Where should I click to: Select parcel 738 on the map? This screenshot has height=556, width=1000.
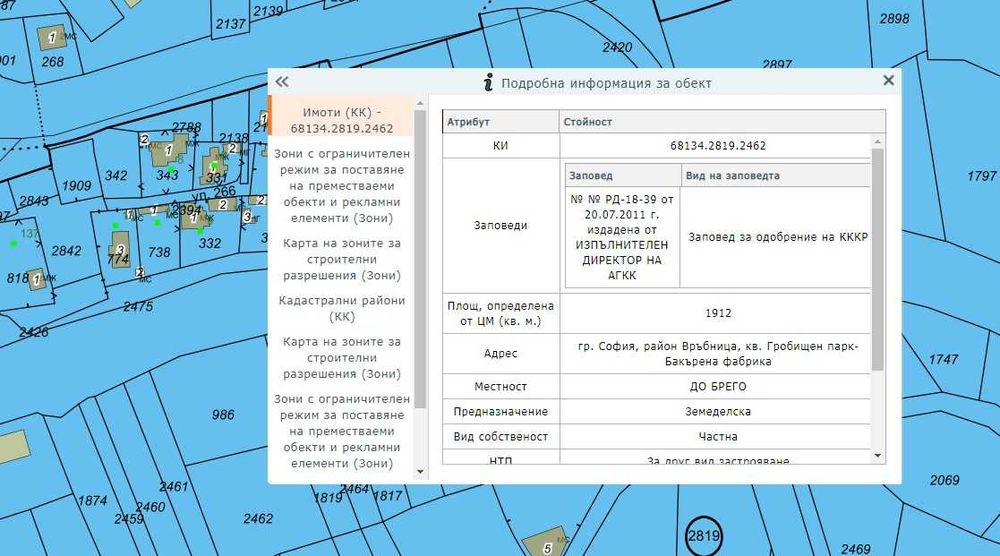[x=159, y=252]
